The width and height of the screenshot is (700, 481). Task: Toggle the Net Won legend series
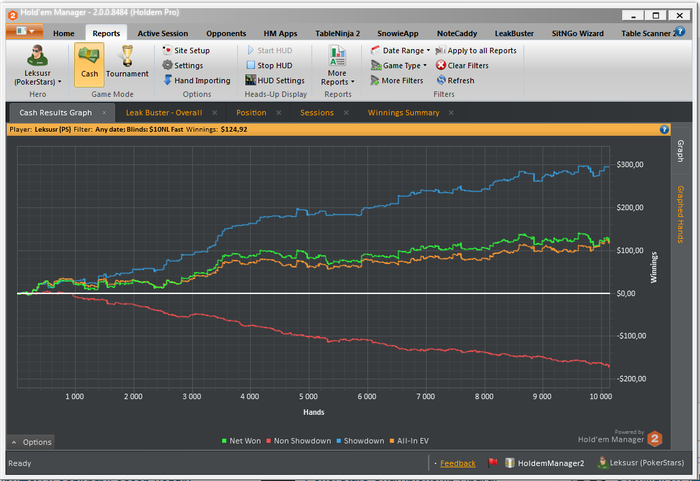[x=241, y=441]
